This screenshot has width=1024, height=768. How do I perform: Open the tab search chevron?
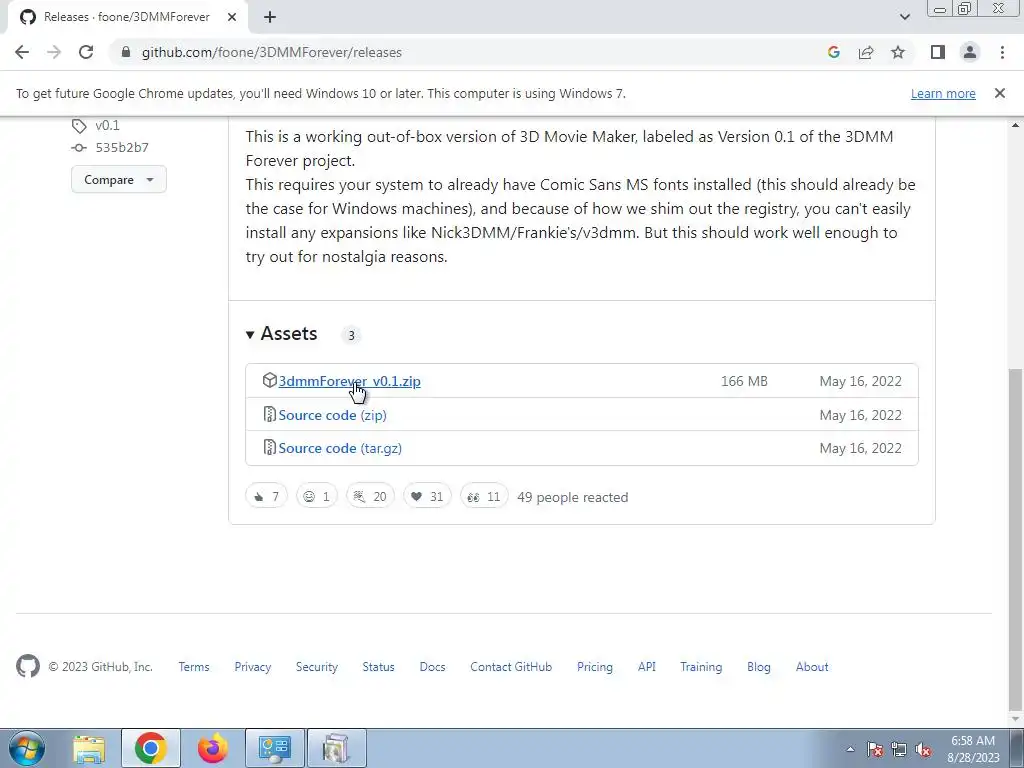point(904,17)
